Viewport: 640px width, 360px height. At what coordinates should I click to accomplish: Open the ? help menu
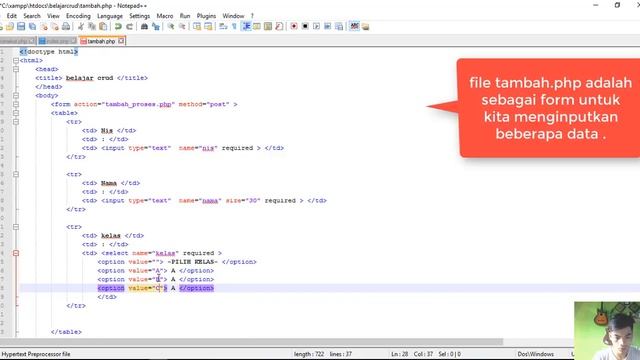pyautogui.click(x=252, y=16)
